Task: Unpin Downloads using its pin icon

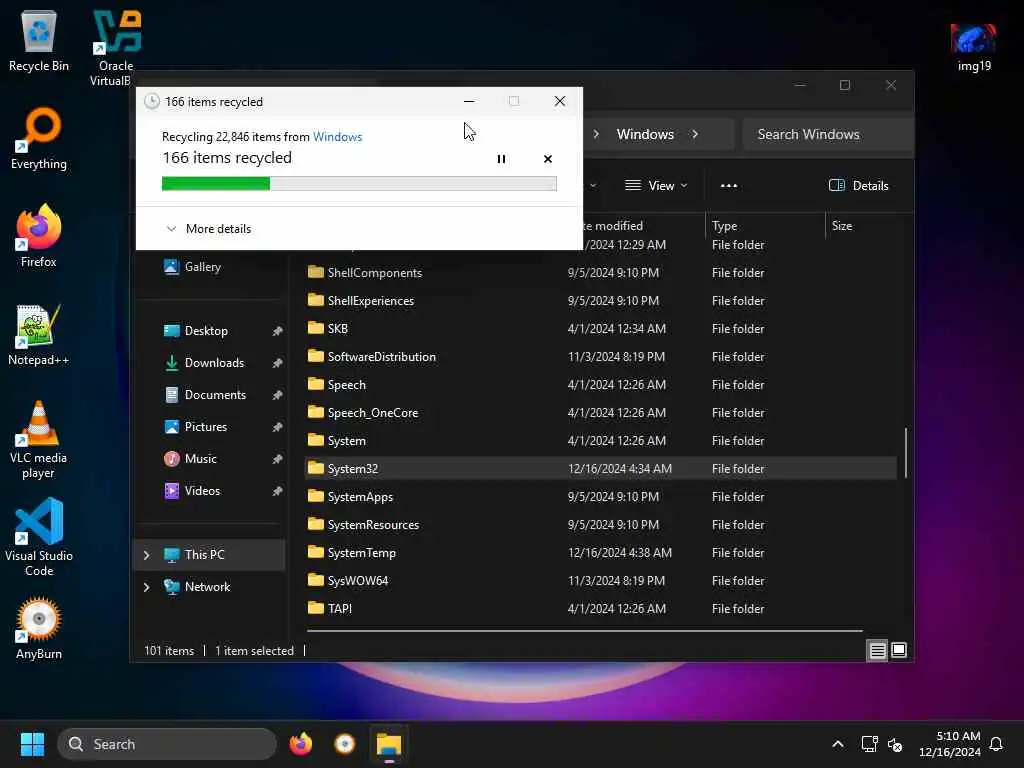Action: pos(278,363)
